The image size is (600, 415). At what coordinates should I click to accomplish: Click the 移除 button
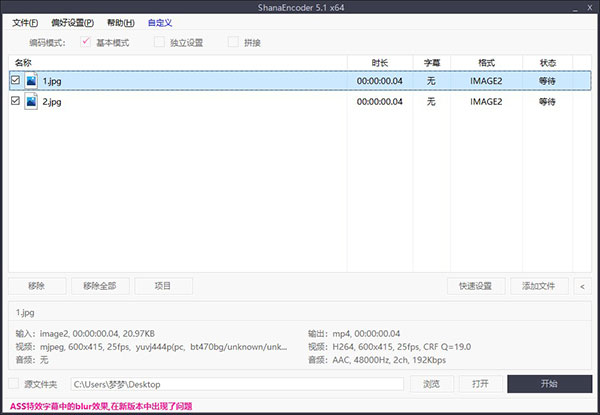point(37,286)
